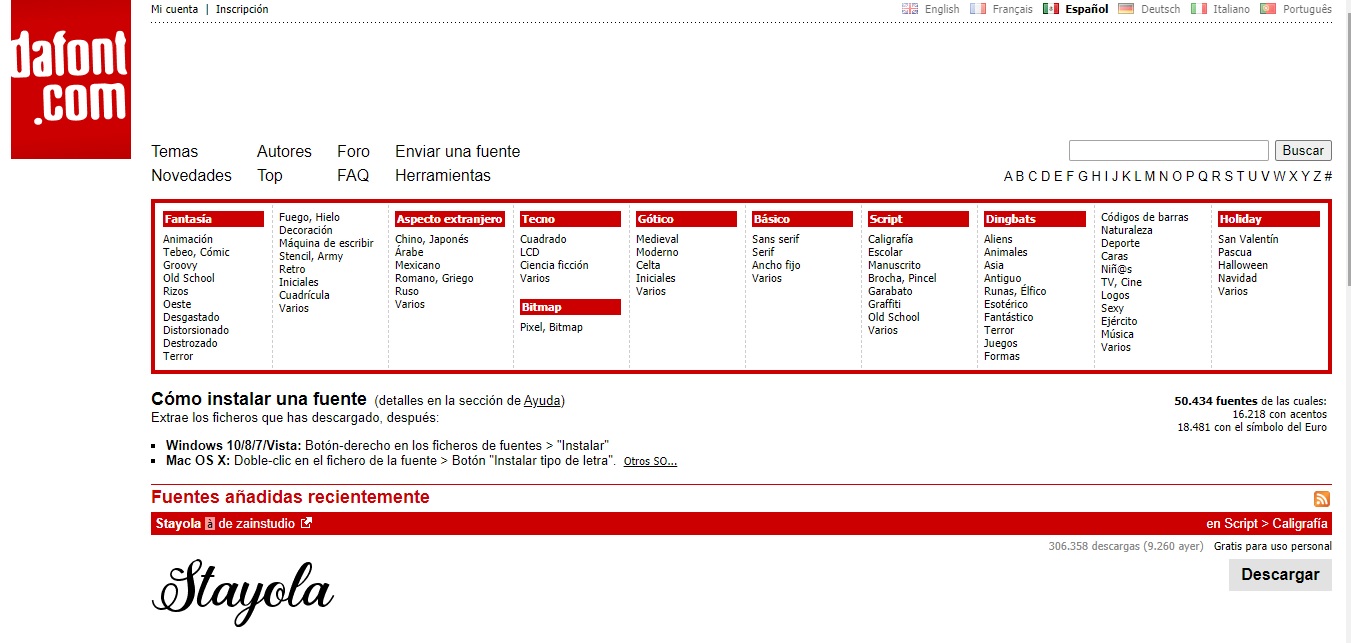The width and height of the screenshot is (1351, 643).
Task: Switch language to English
Action: 942,9
